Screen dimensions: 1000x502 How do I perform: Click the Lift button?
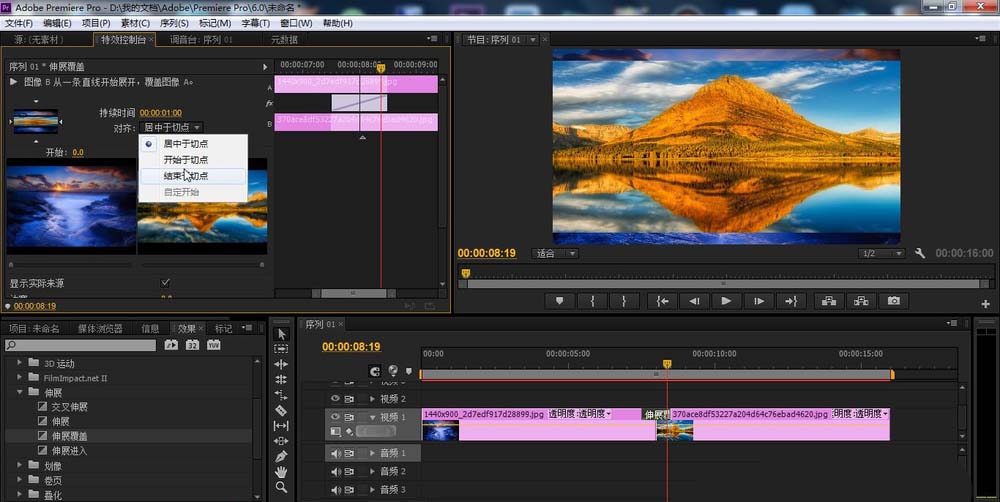pyautogui.click(x=829, y=301)
